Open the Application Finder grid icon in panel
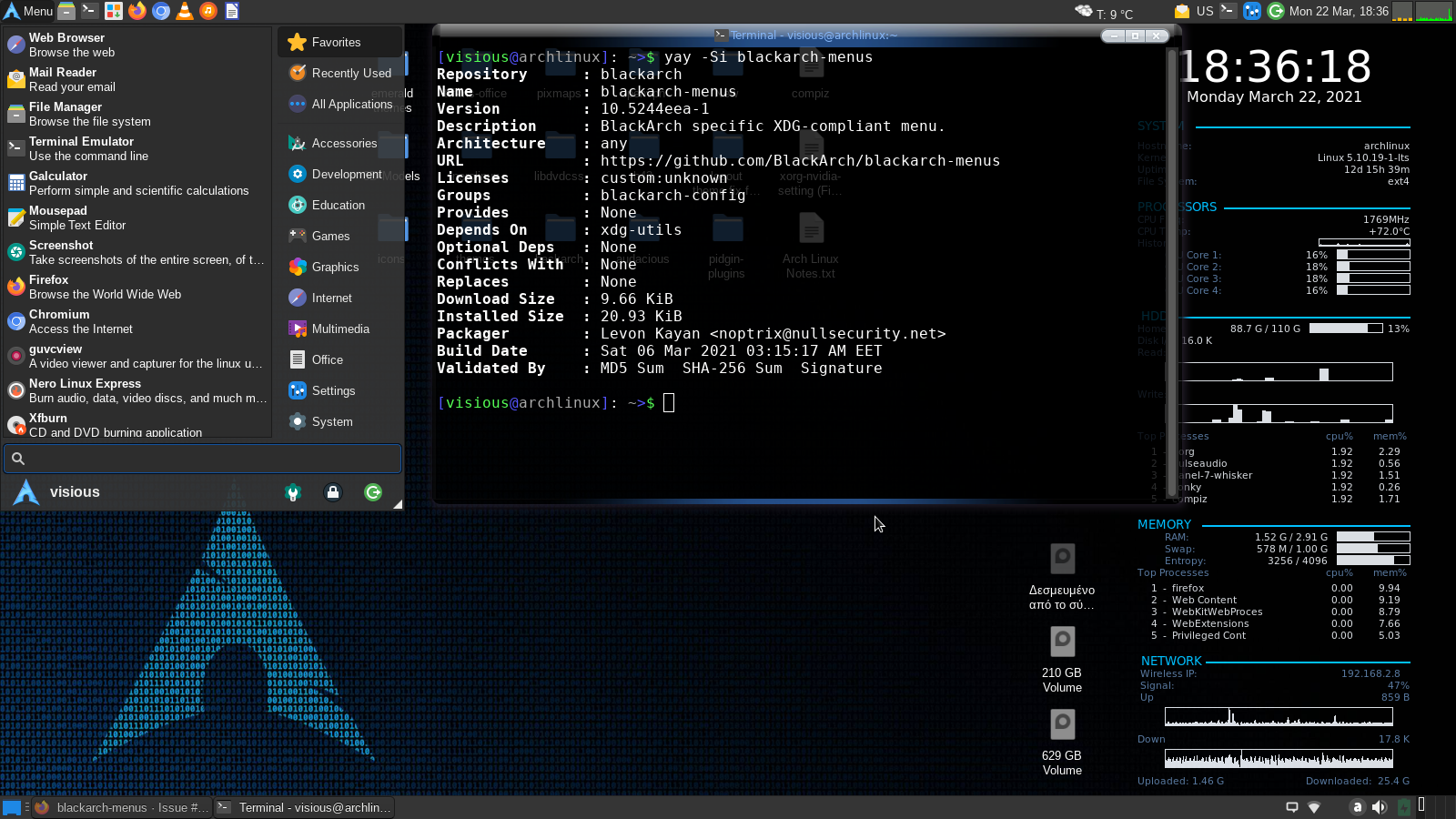 [x=112, y=10]
